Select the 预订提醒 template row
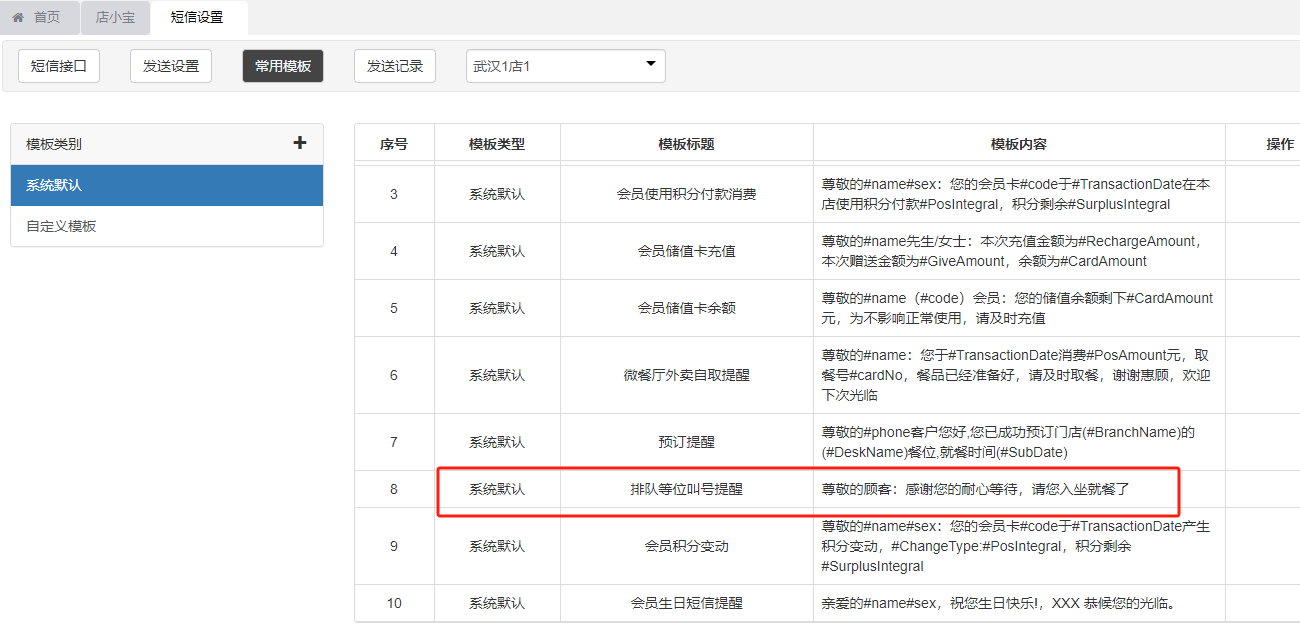This screenshot has height=629, width=1300. coord(686,442)
